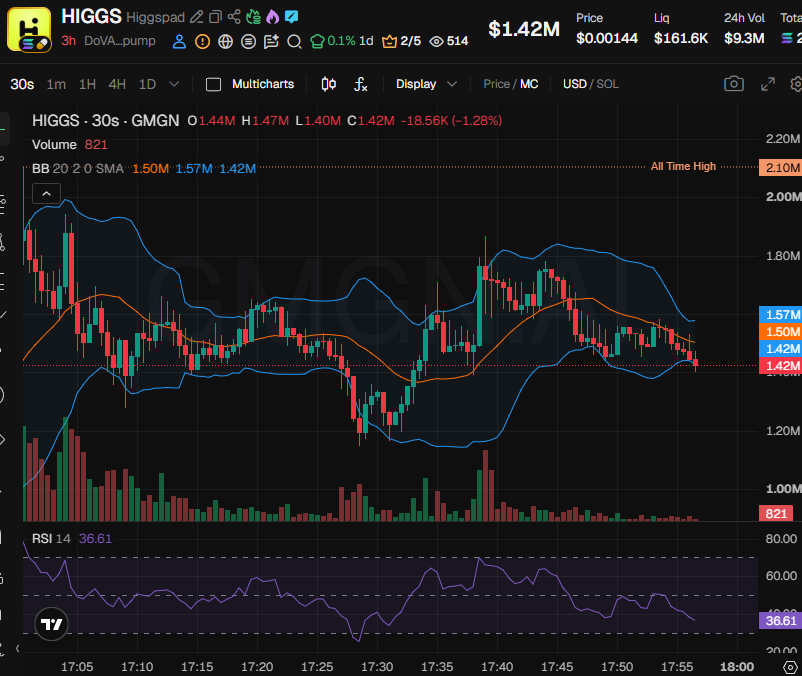Click the green flame coins icon

point(253,17)
